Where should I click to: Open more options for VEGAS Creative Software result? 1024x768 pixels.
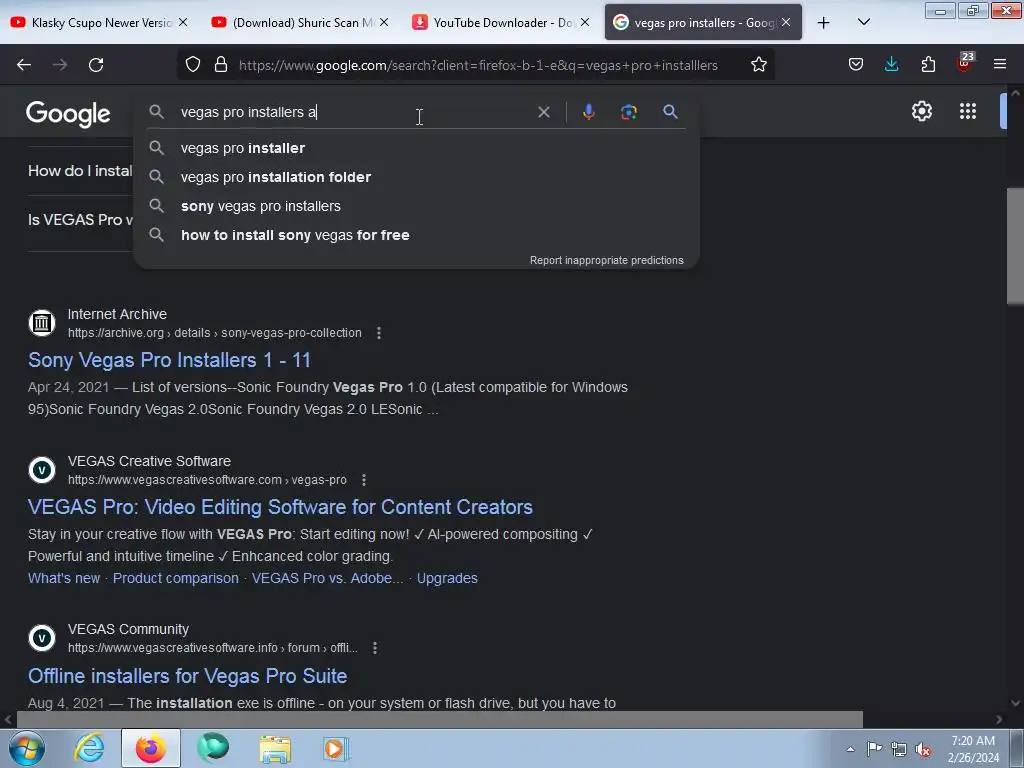pyautogui.click(x=364, y=480)
